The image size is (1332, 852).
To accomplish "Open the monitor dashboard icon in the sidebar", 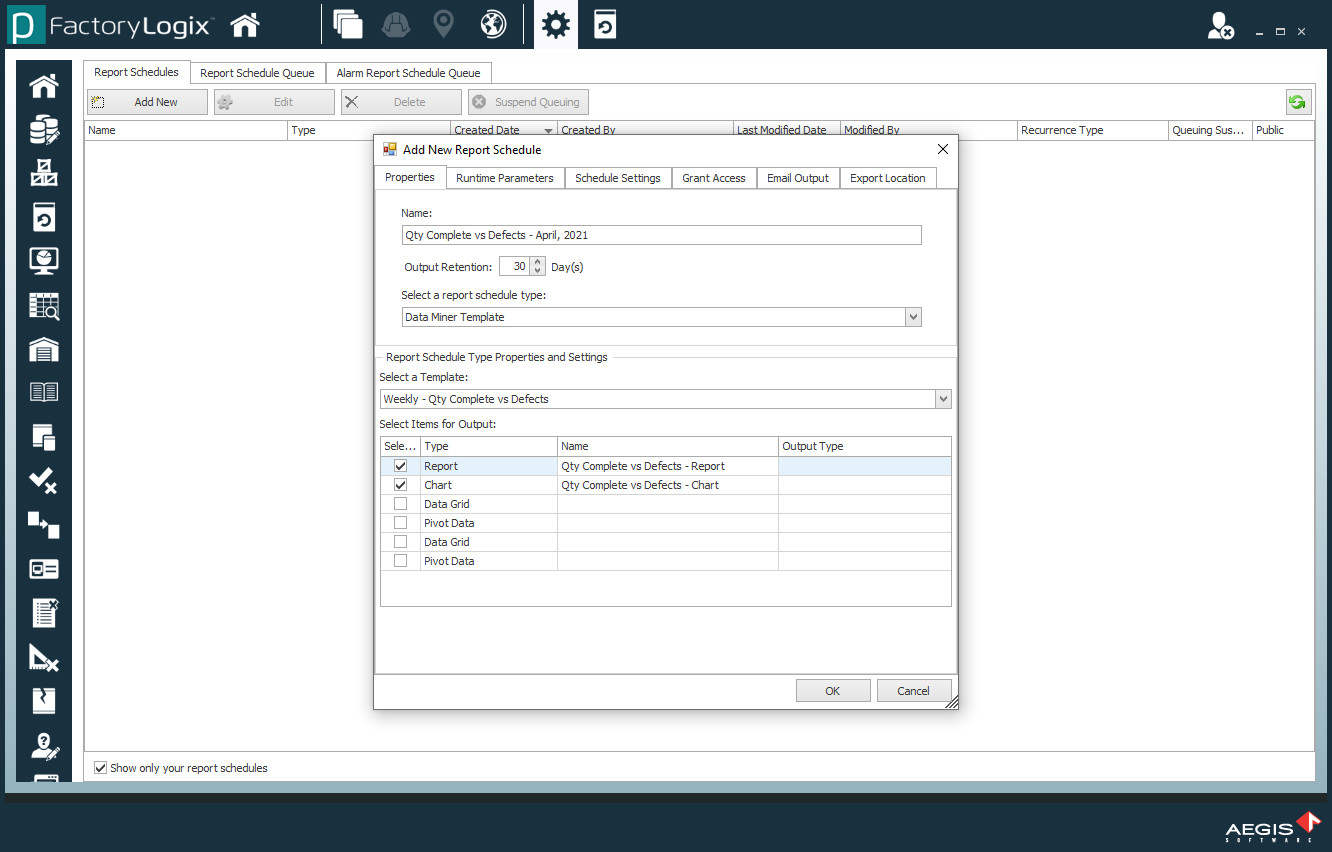I will (x=42, y=261).
